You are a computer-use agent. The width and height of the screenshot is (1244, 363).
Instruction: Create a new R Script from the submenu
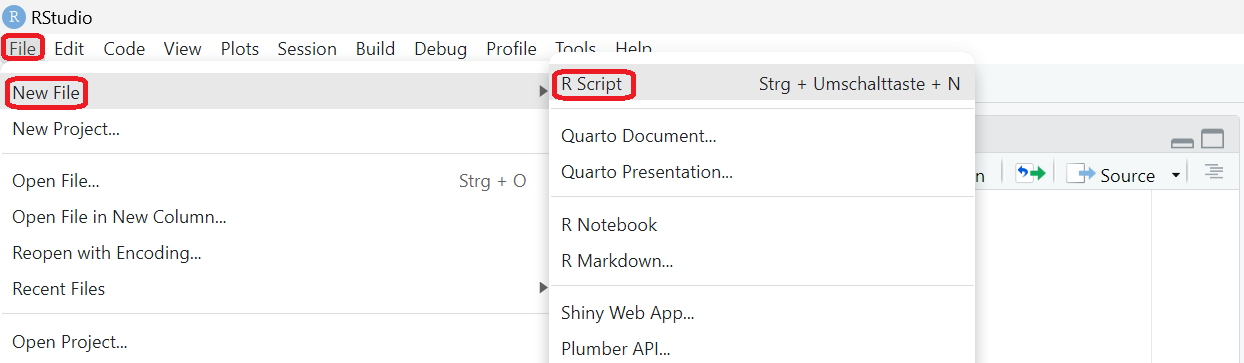coord(761,84)
